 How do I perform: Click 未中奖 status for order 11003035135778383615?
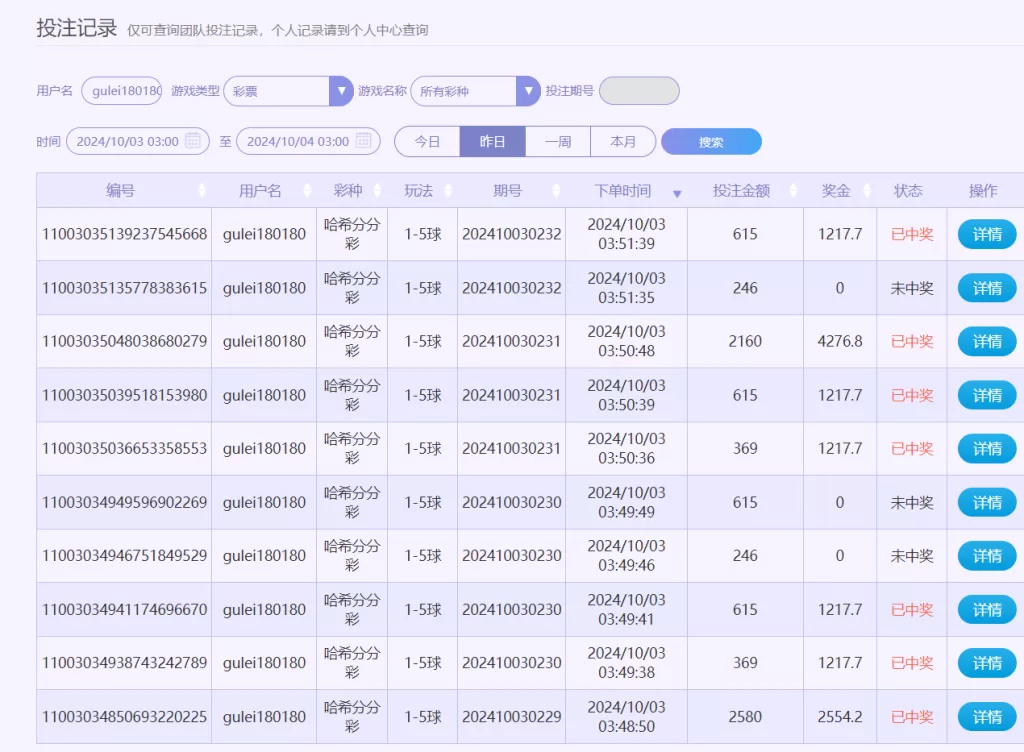(x=912, y=288)
